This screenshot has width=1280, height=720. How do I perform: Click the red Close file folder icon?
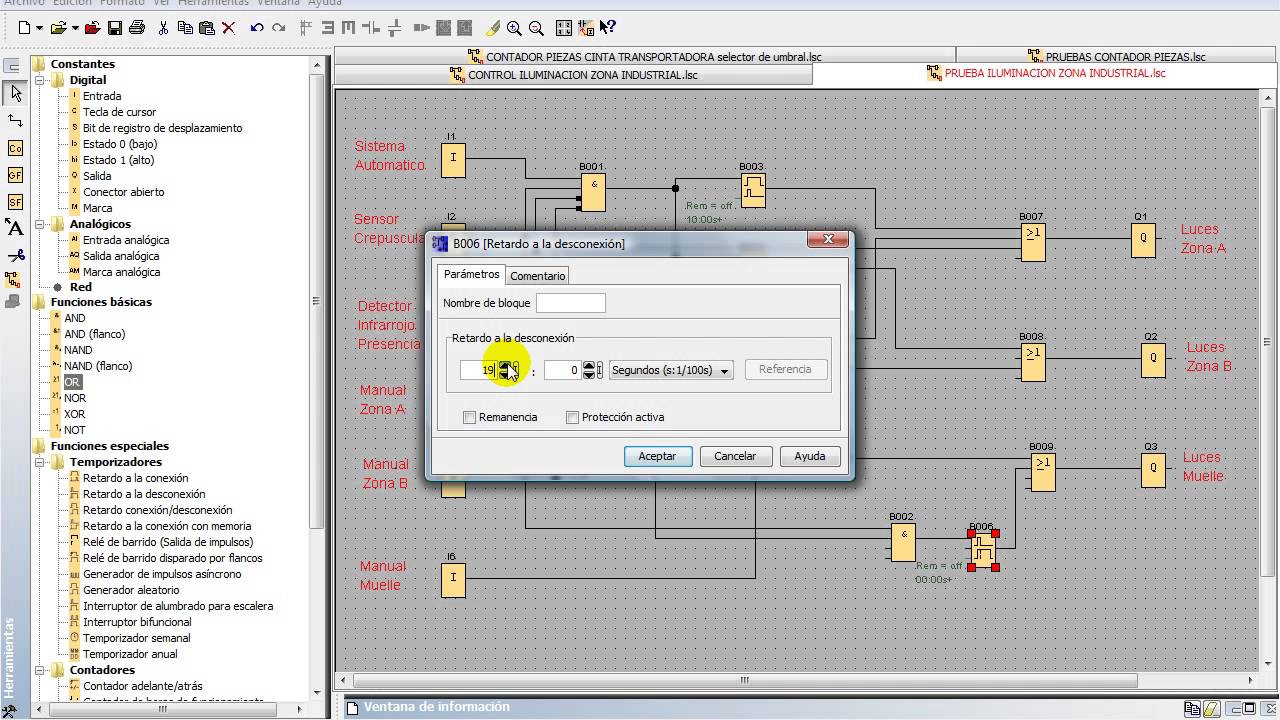click(x=93, y=28)
